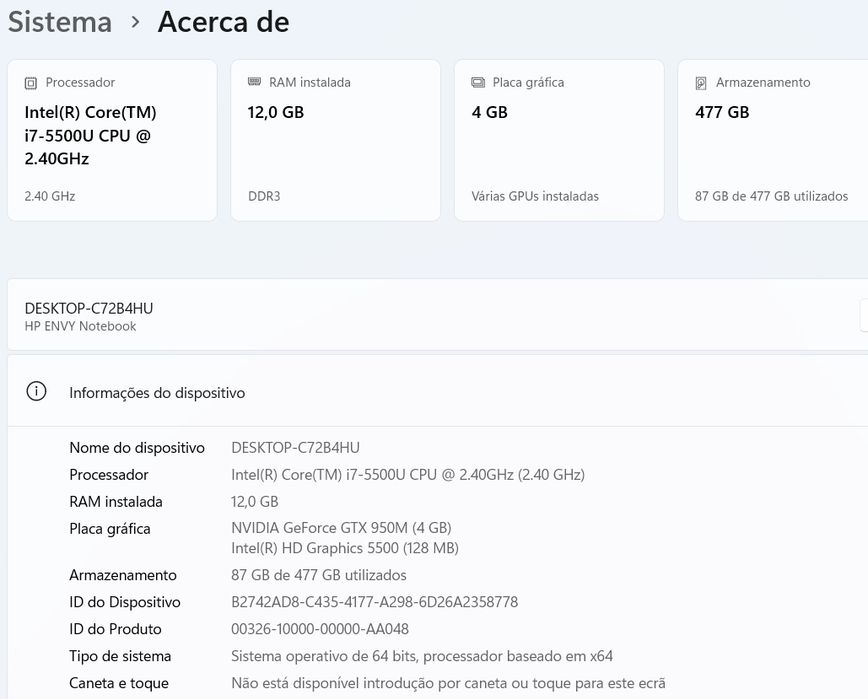
Task: Click the Caneta e toque label
Action: coord(119,684)
